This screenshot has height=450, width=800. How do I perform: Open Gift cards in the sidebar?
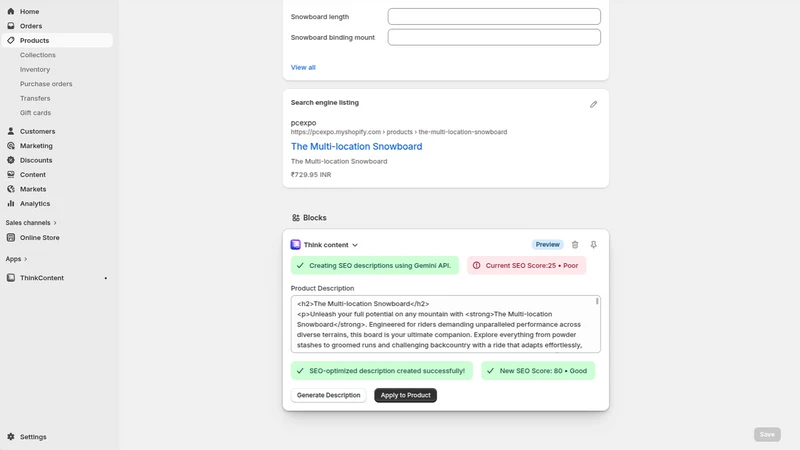(x=35, y=113)
